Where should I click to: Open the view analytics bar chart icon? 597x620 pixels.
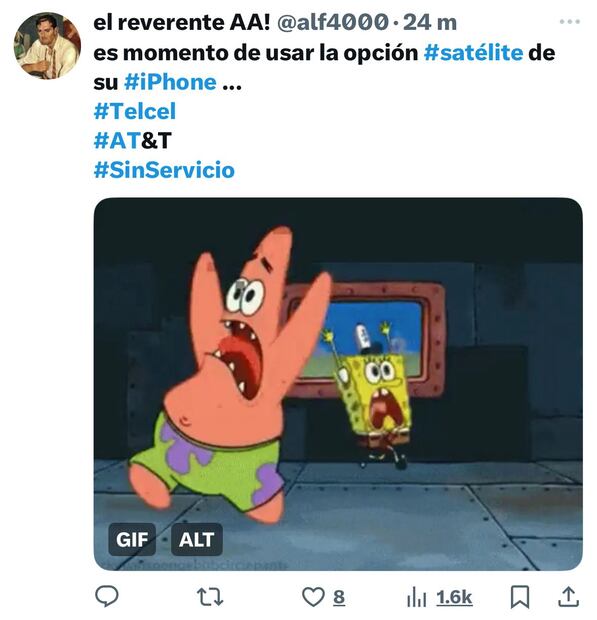tap(416, 597)
